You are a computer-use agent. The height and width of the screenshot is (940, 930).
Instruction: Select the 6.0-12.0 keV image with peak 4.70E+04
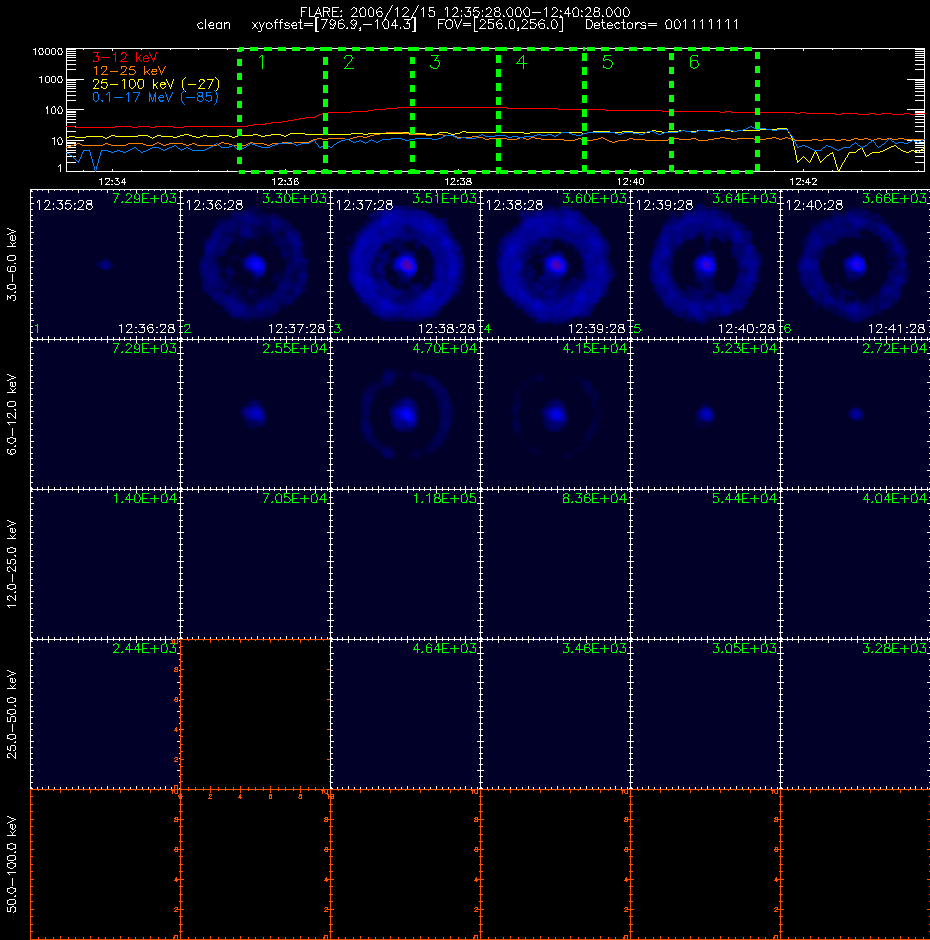coord(405,414)
